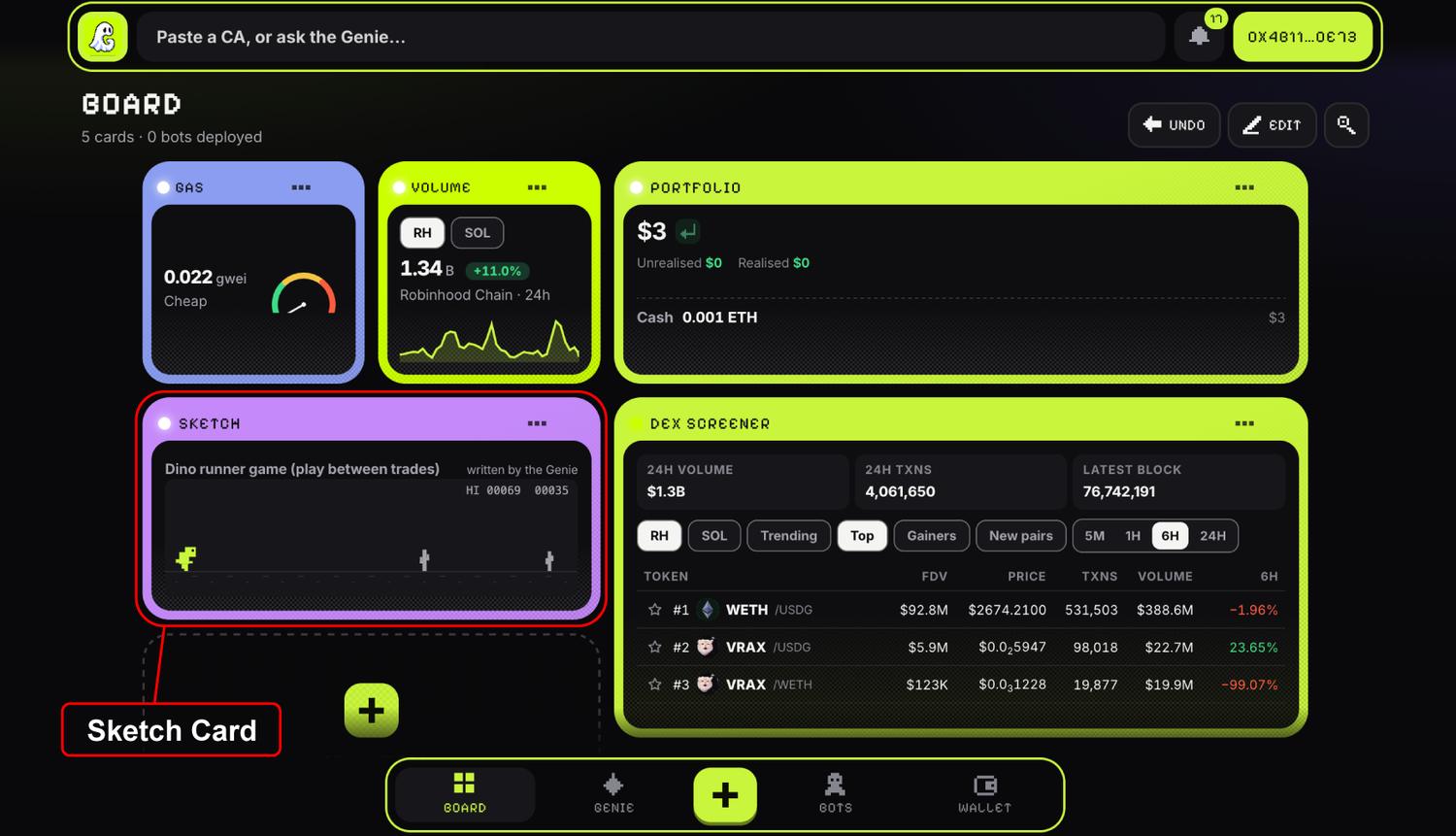Open the Gas card options menu

tap(301, 187)
